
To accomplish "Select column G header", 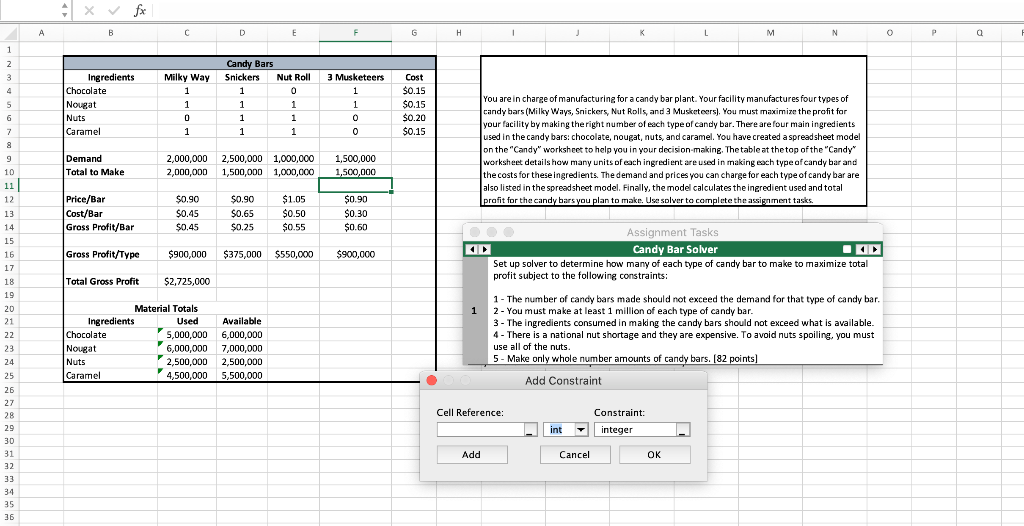I will tap(414, 33).
